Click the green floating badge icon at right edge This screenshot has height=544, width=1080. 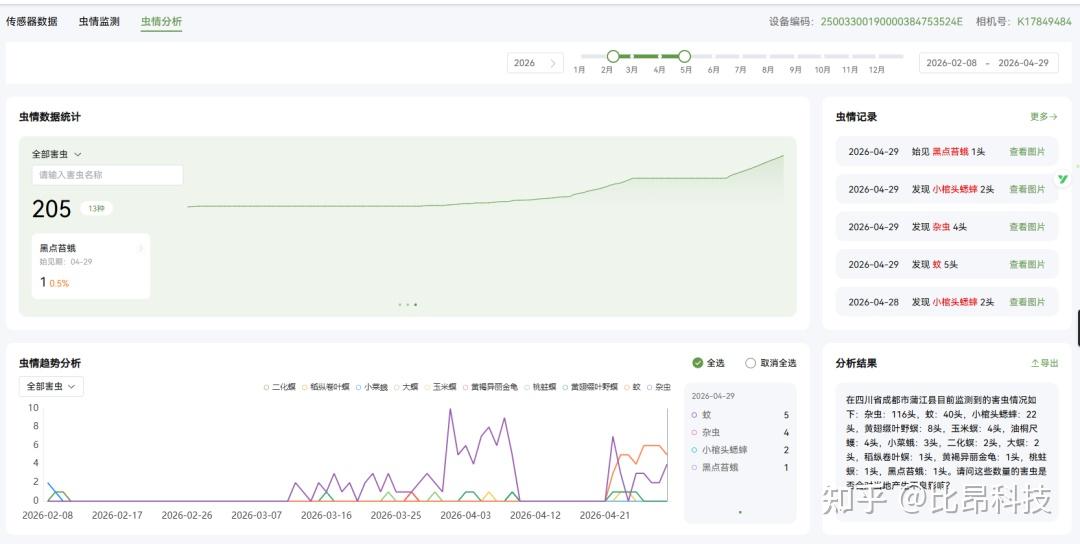pyautogui.click(x=1063, y=179)
